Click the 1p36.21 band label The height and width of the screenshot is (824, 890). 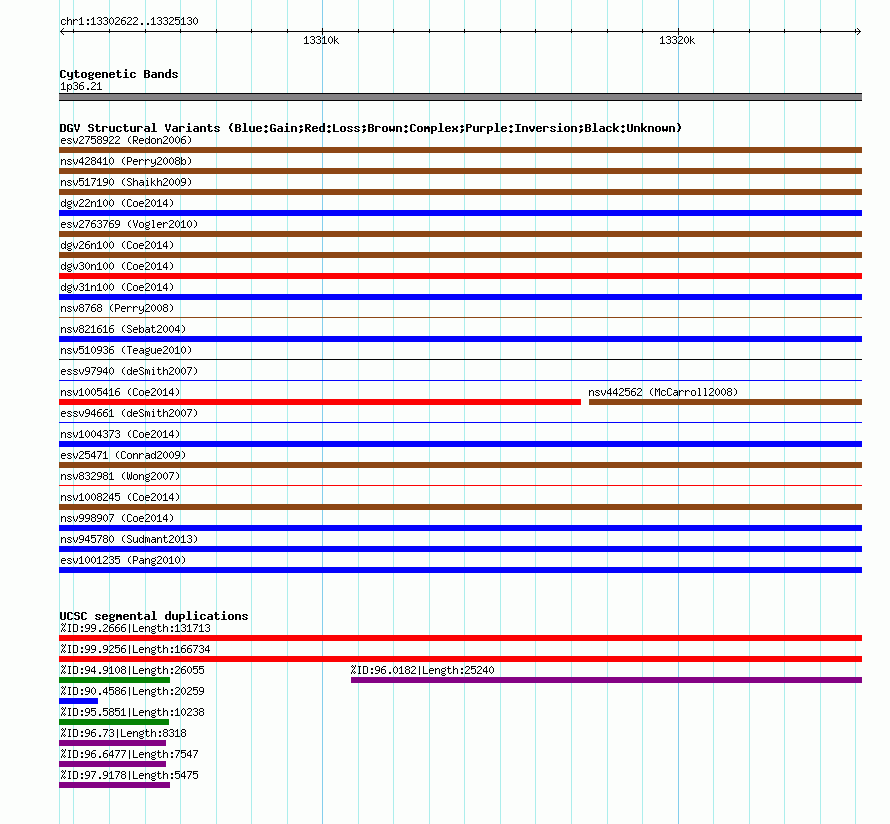pos(81,86)
